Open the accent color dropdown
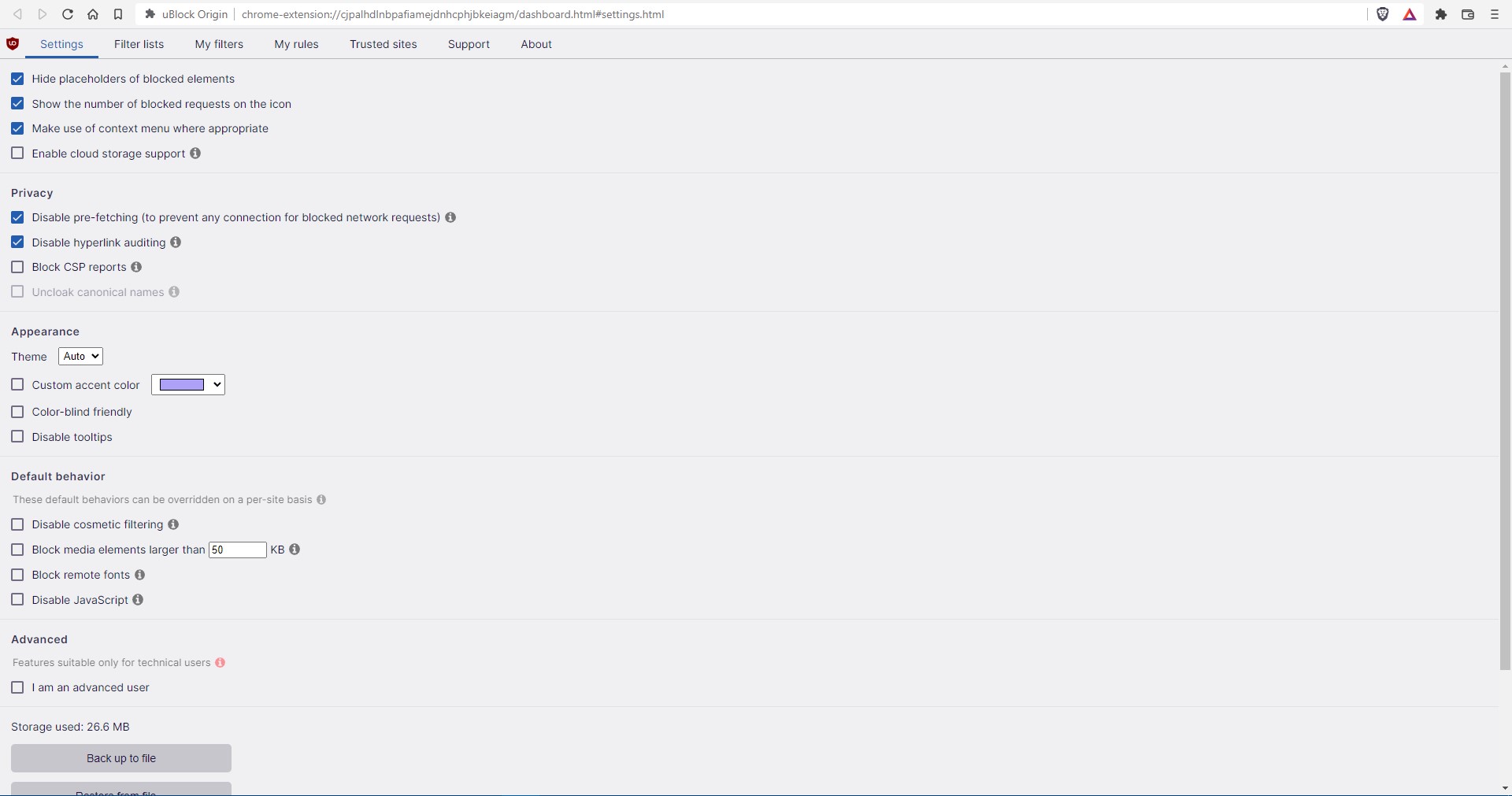 tap(217, 384)
